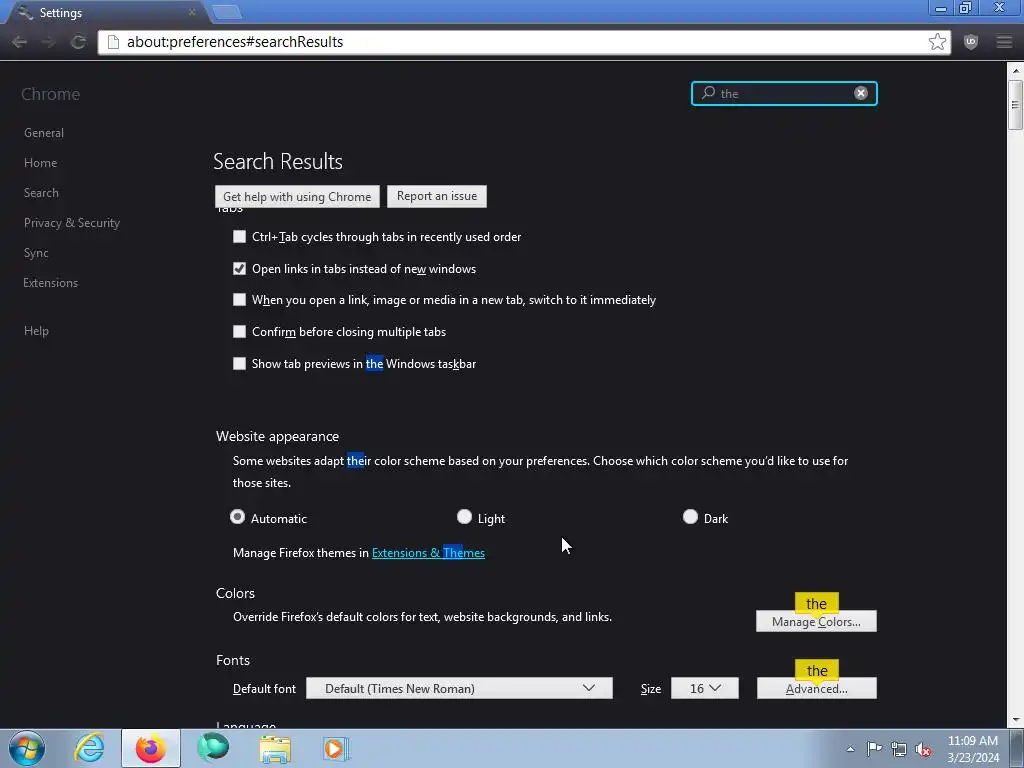Open Help in sidebar

click(x=37, y=330)
